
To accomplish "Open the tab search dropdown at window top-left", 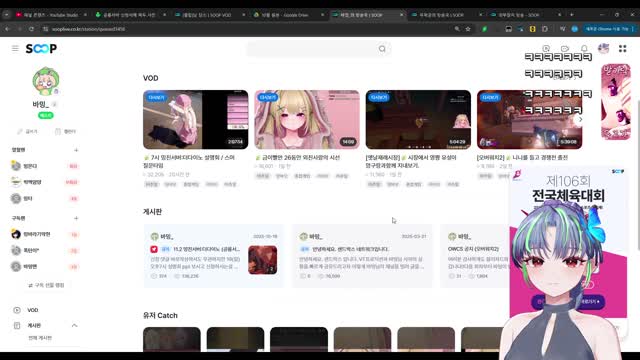I will pyautogui.click(x=7, y=15).
